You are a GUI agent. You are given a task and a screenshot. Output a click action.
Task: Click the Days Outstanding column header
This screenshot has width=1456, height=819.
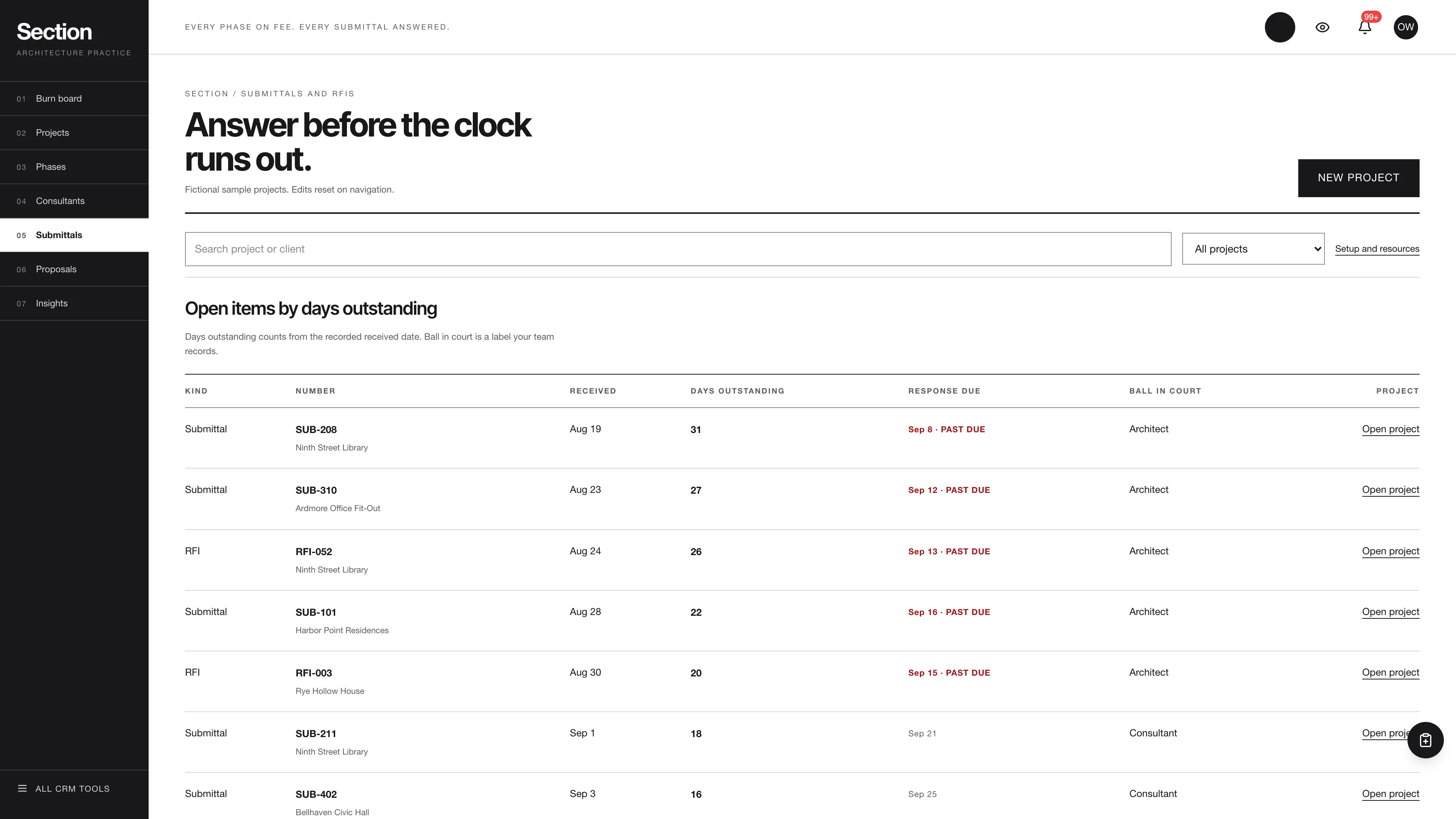pos(737,391)
